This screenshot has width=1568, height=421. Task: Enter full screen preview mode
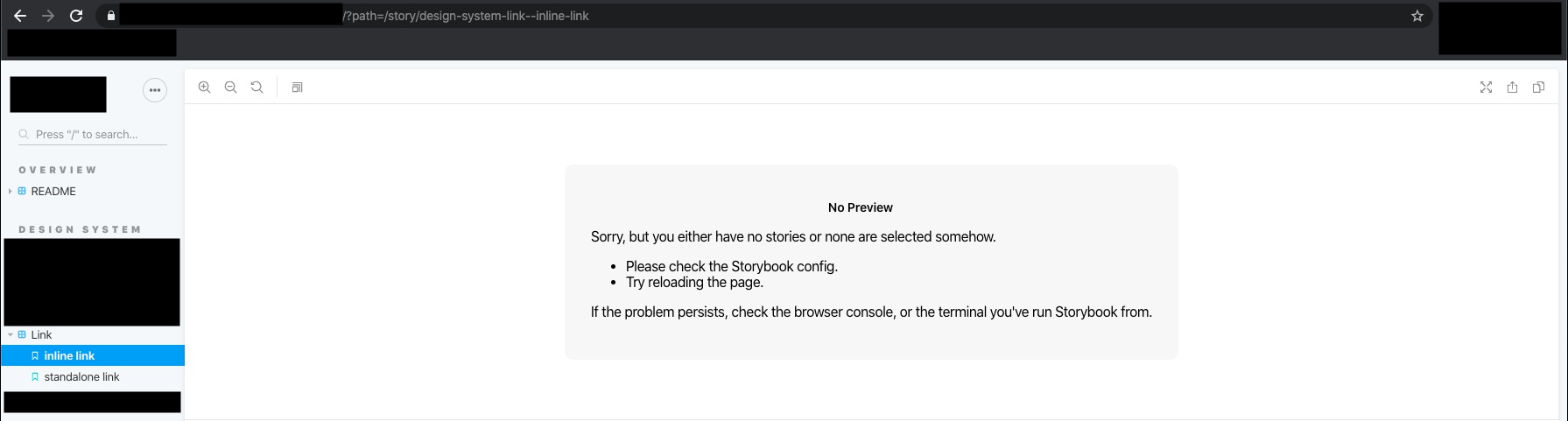(1486, 88)
